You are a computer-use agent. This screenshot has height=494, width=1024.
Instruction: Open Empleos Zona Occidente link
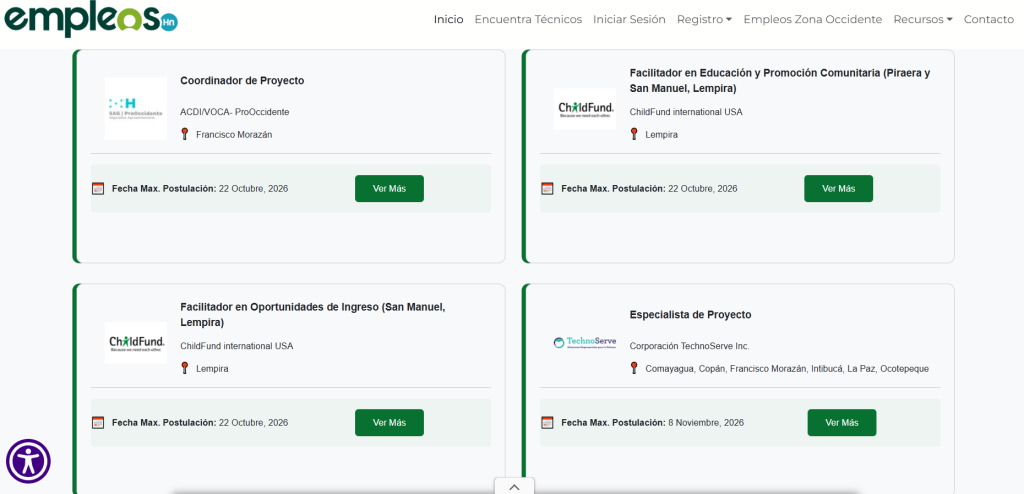[x=812, y=20]
